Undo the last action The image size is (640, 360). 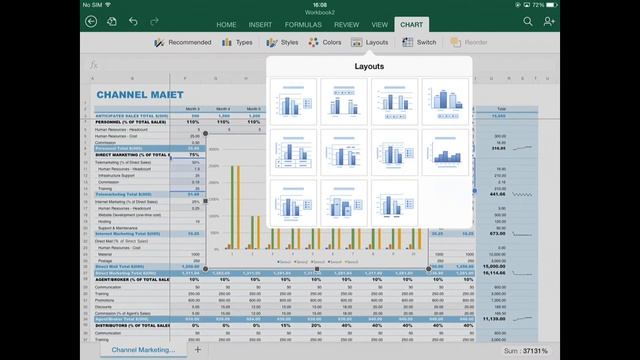tap(133, 21)
